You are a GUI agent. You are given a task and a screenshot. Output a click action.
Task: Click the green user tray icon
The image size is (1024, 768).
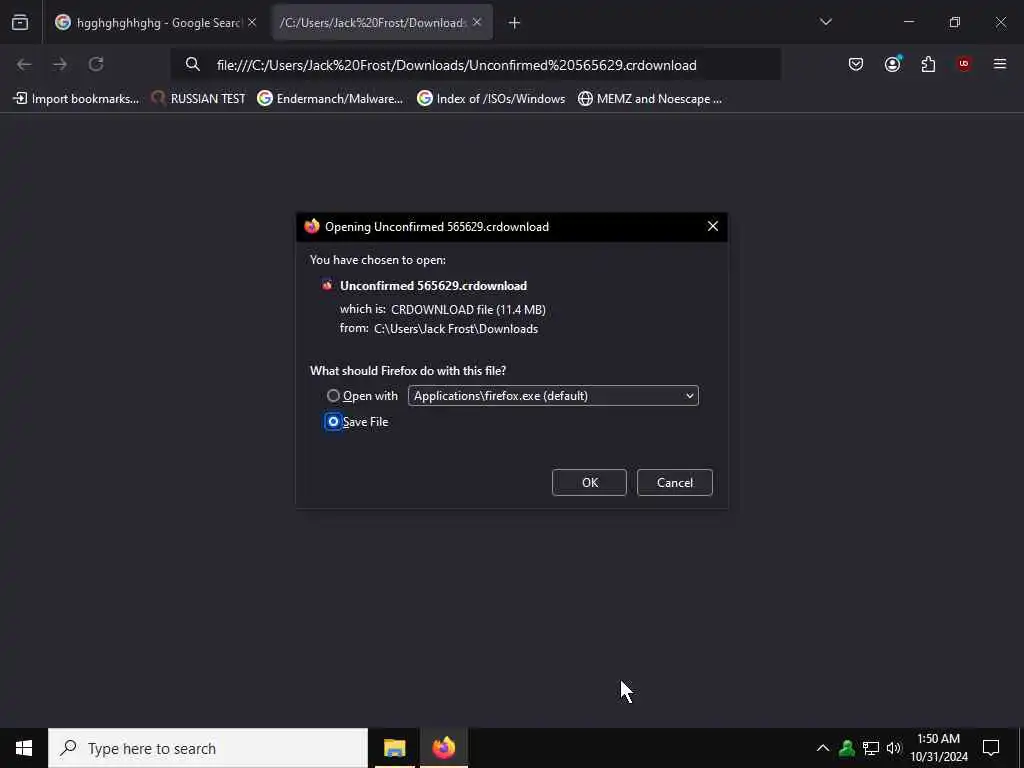click(847, 748)
